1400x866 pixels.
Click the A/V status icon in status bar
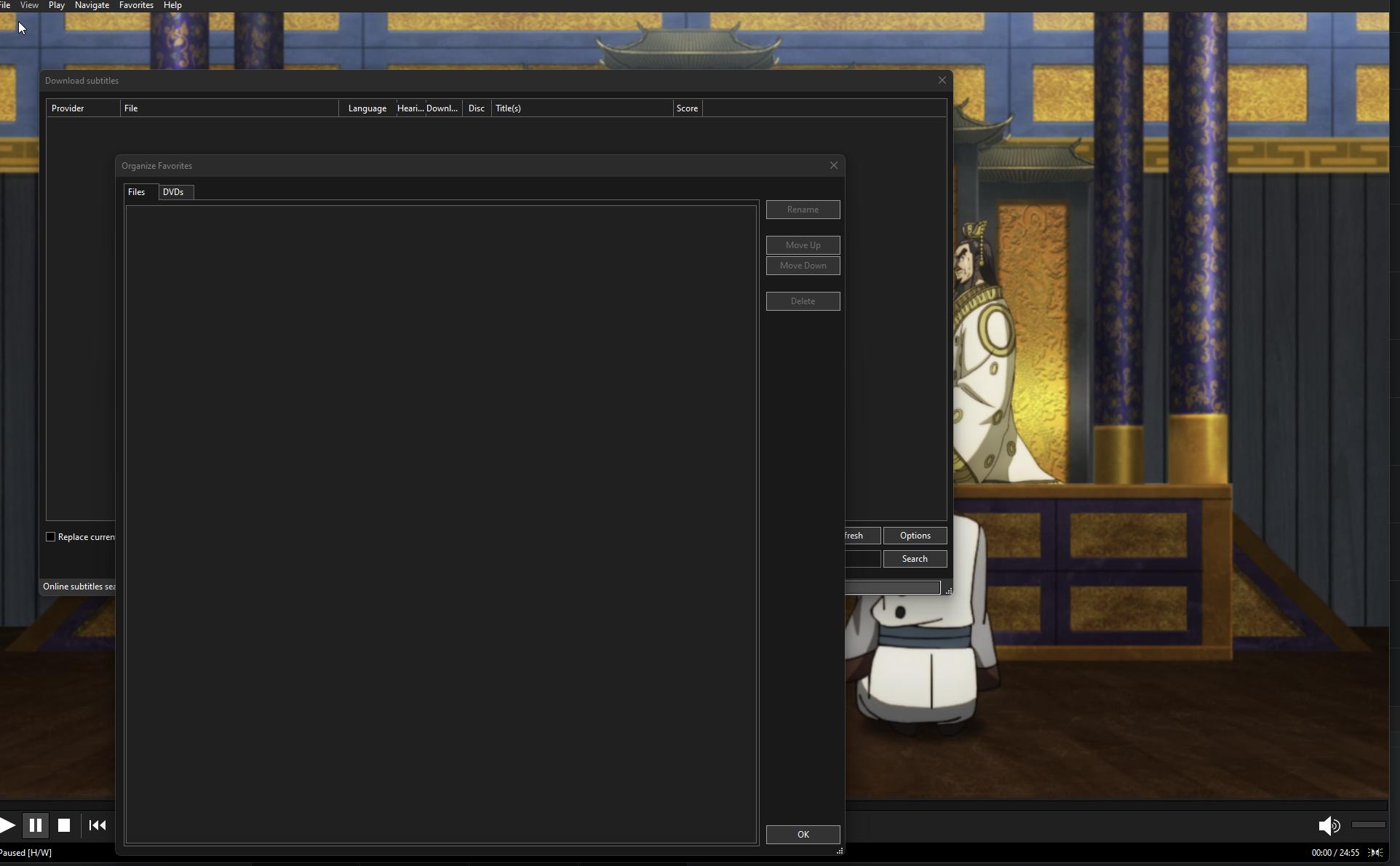click(x=1377, y=852)
